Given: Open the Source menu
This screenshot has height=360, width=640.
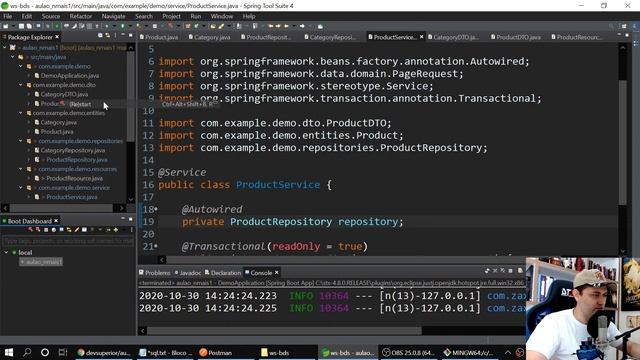Looking at the screenshot, I should coord(51,16).
